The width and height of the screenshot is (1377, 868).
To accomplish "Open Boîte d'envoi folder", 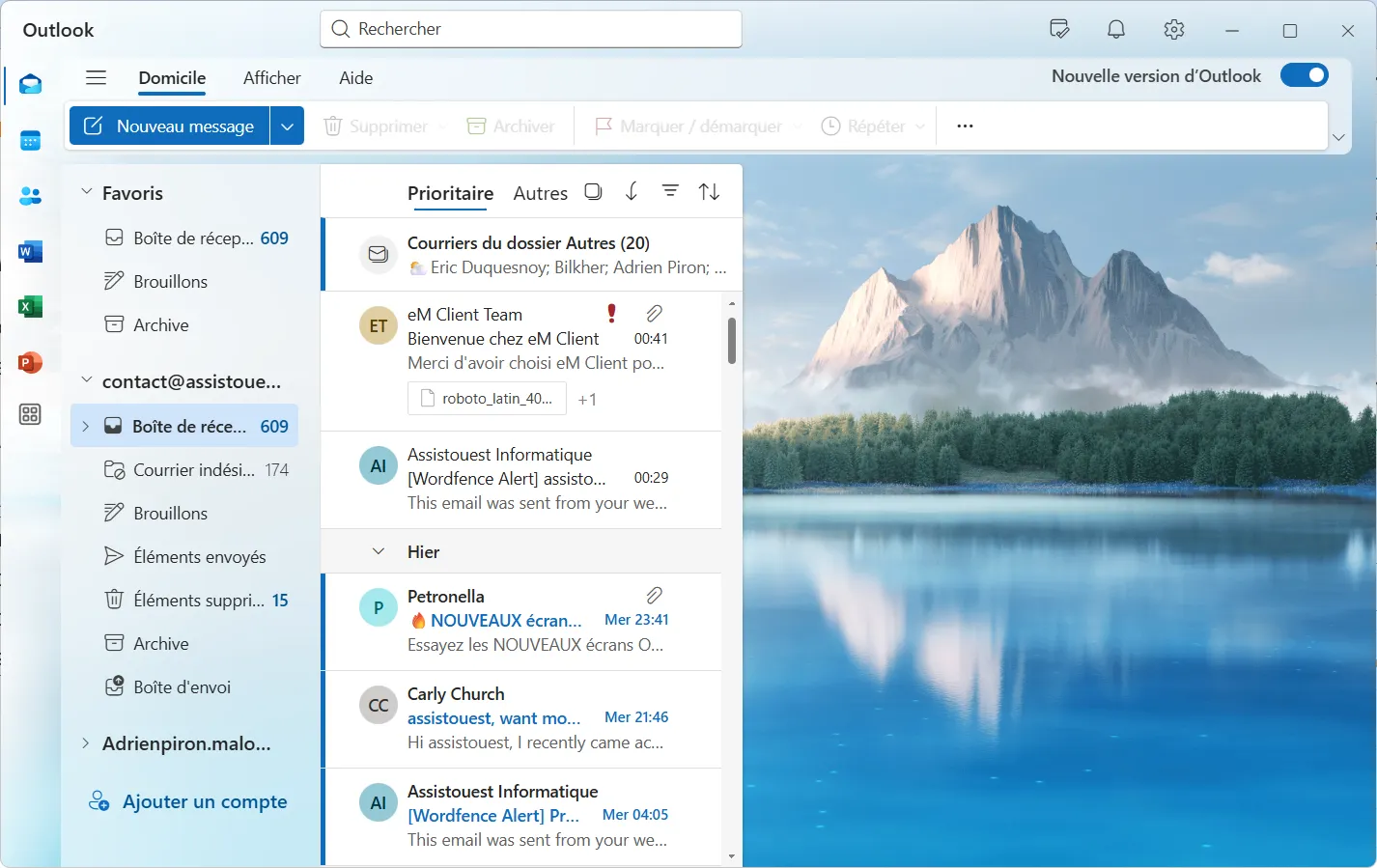I will pyautogui.click(x=183, y=686).
